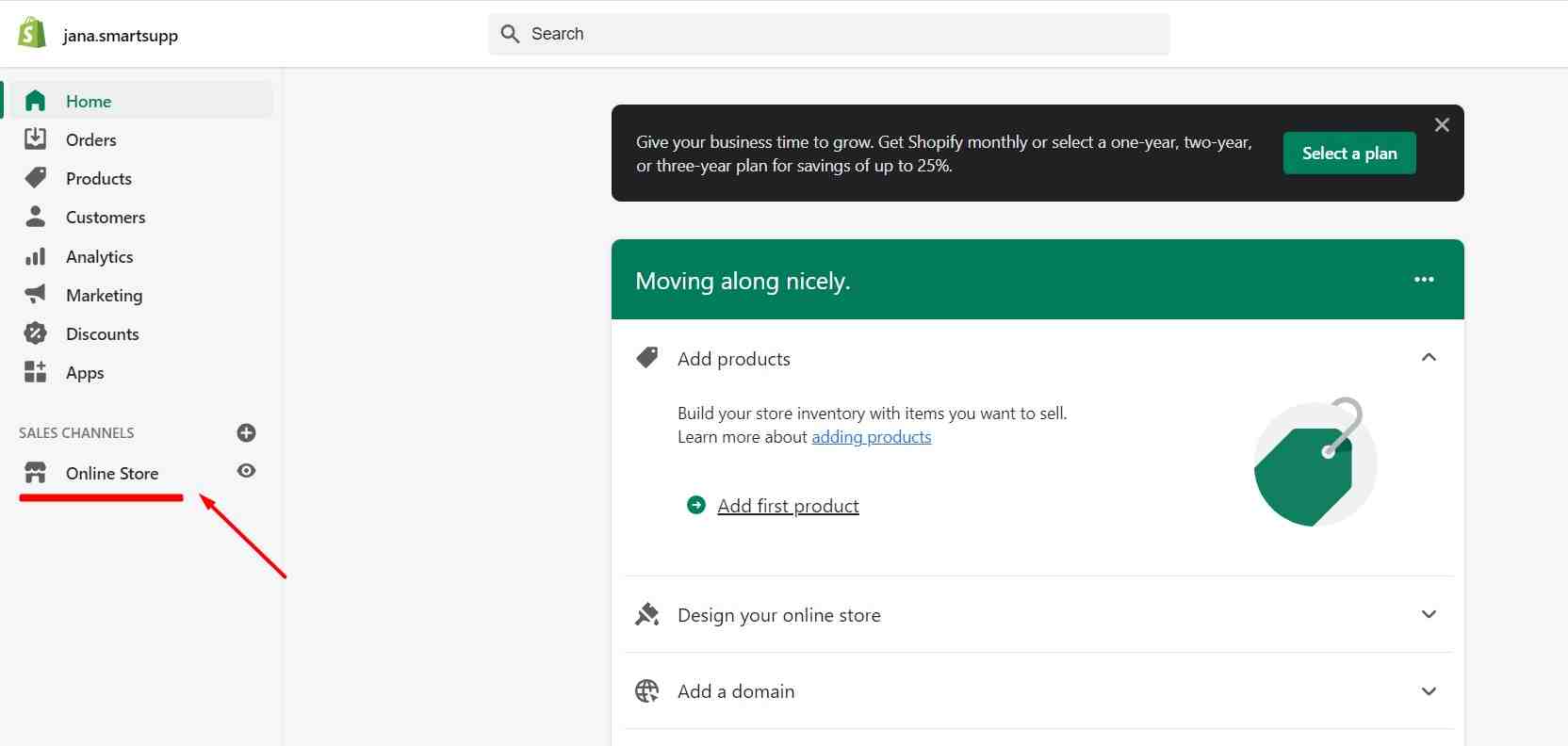
Task: Click the globe icon for Add a domain
Action: 647,691
